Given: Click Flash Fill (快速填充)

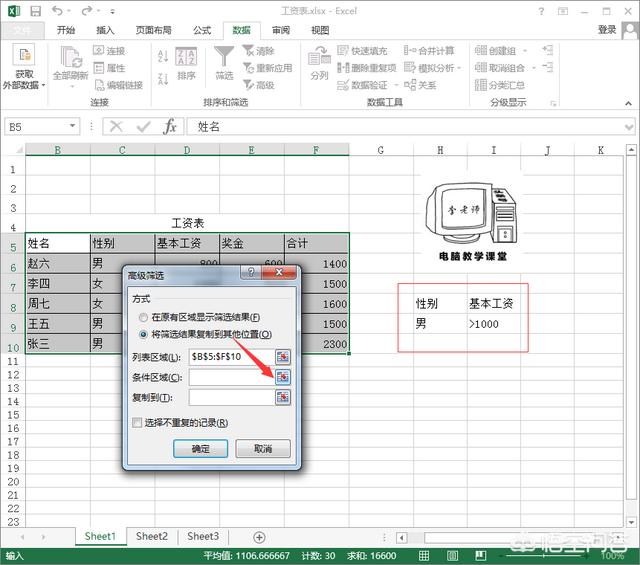Looking at the screenshot, I should click(362, 51).
